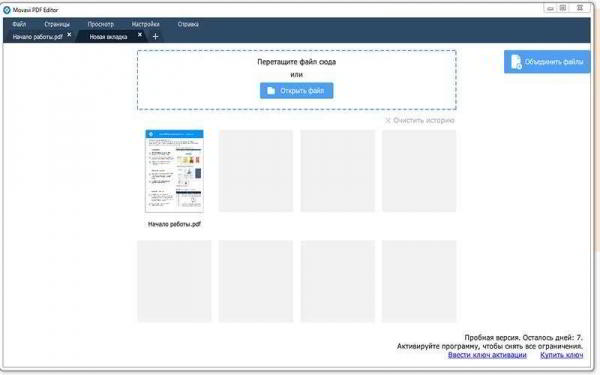Click the Открыть файл button
The width and height of the screenshot is (600, 375).
click(x=297, y=91)
